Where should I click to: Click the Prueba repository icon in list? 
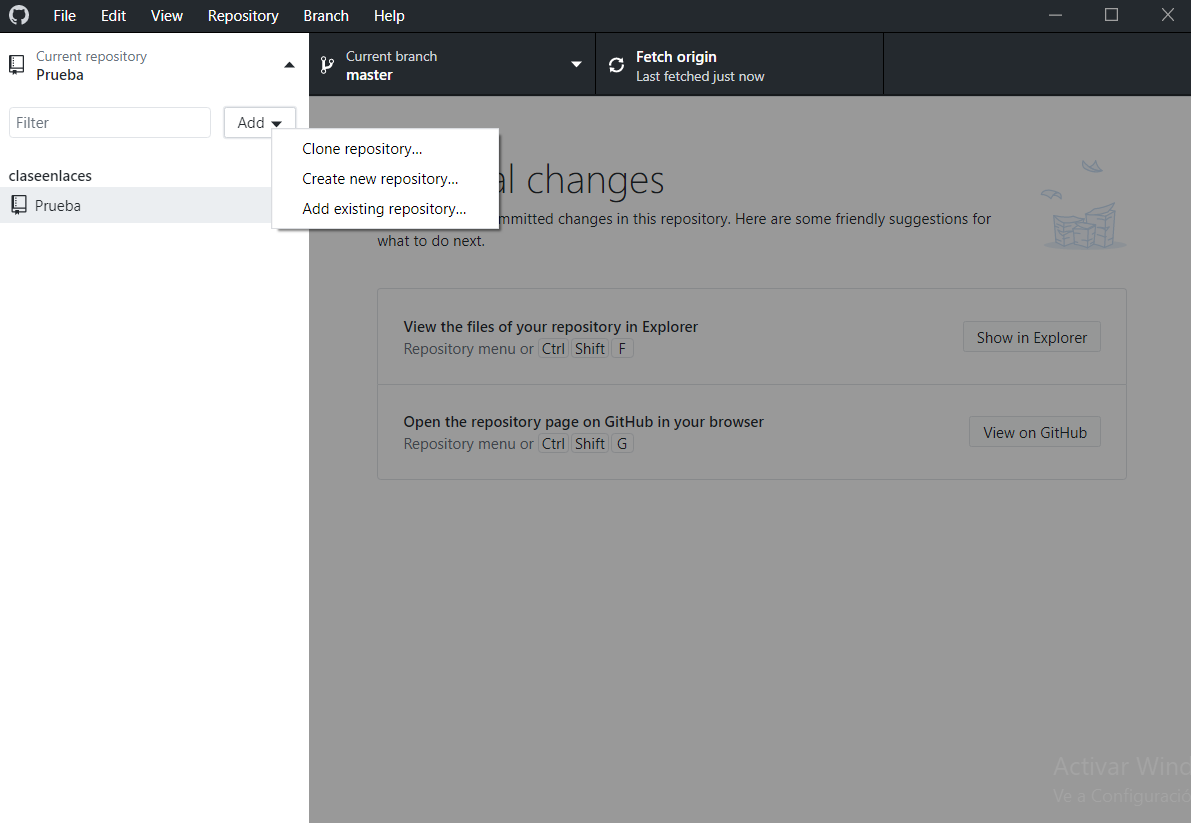19,205
